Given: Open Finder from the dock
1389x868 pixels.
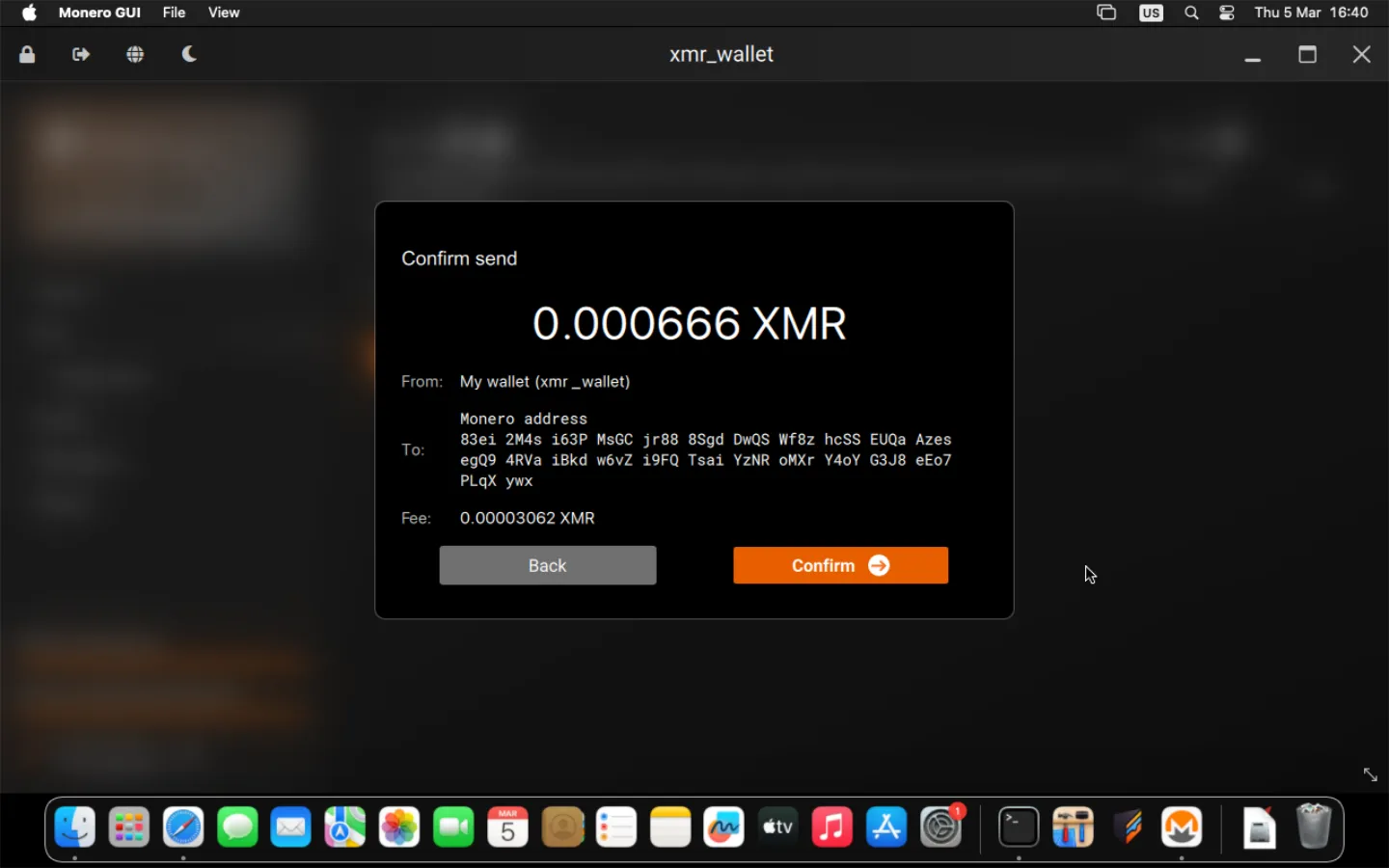Looking at the screenshot, I should [75, 827].
